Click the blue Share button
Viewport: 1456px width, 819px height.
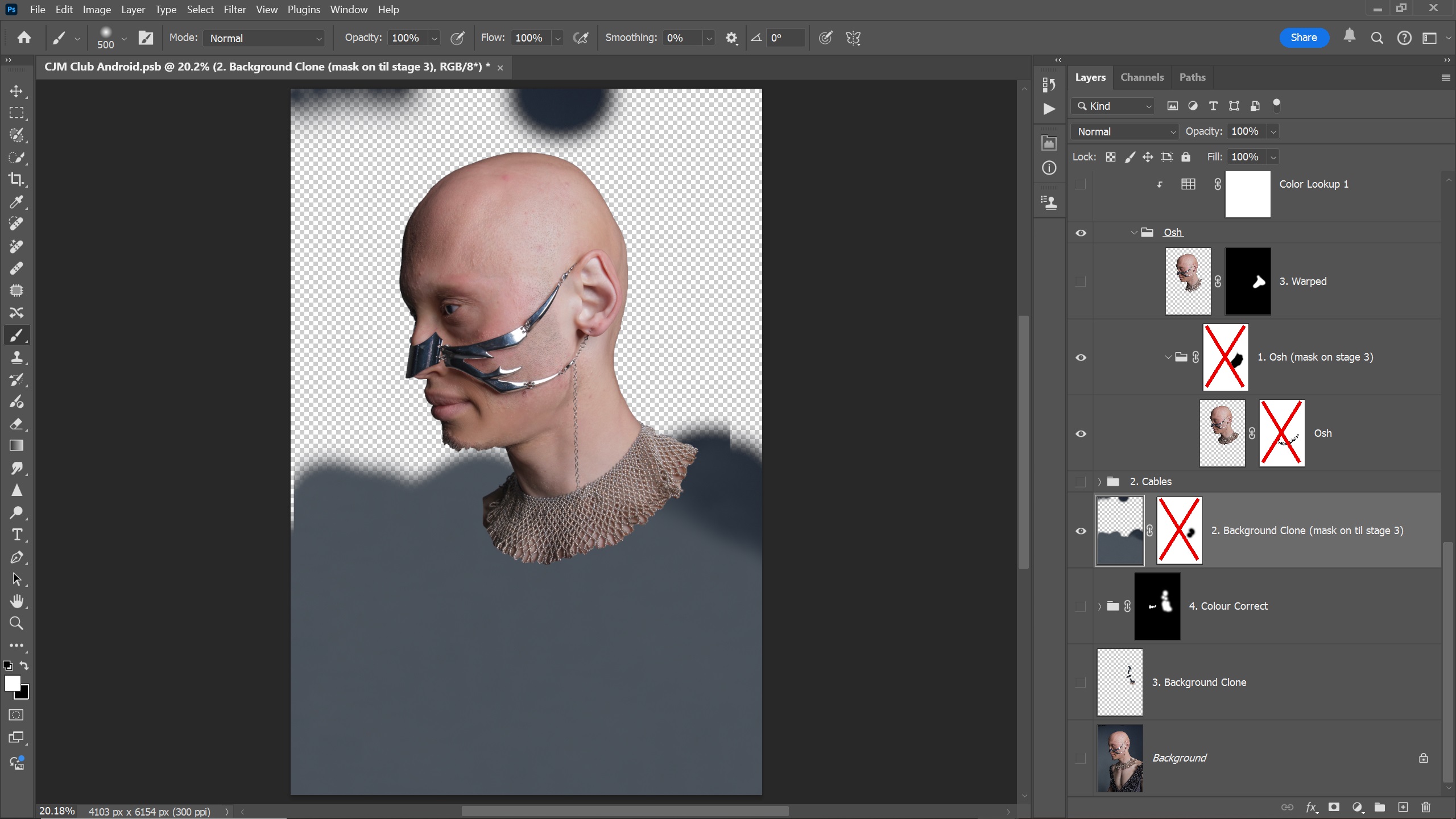pos(1304,38)
